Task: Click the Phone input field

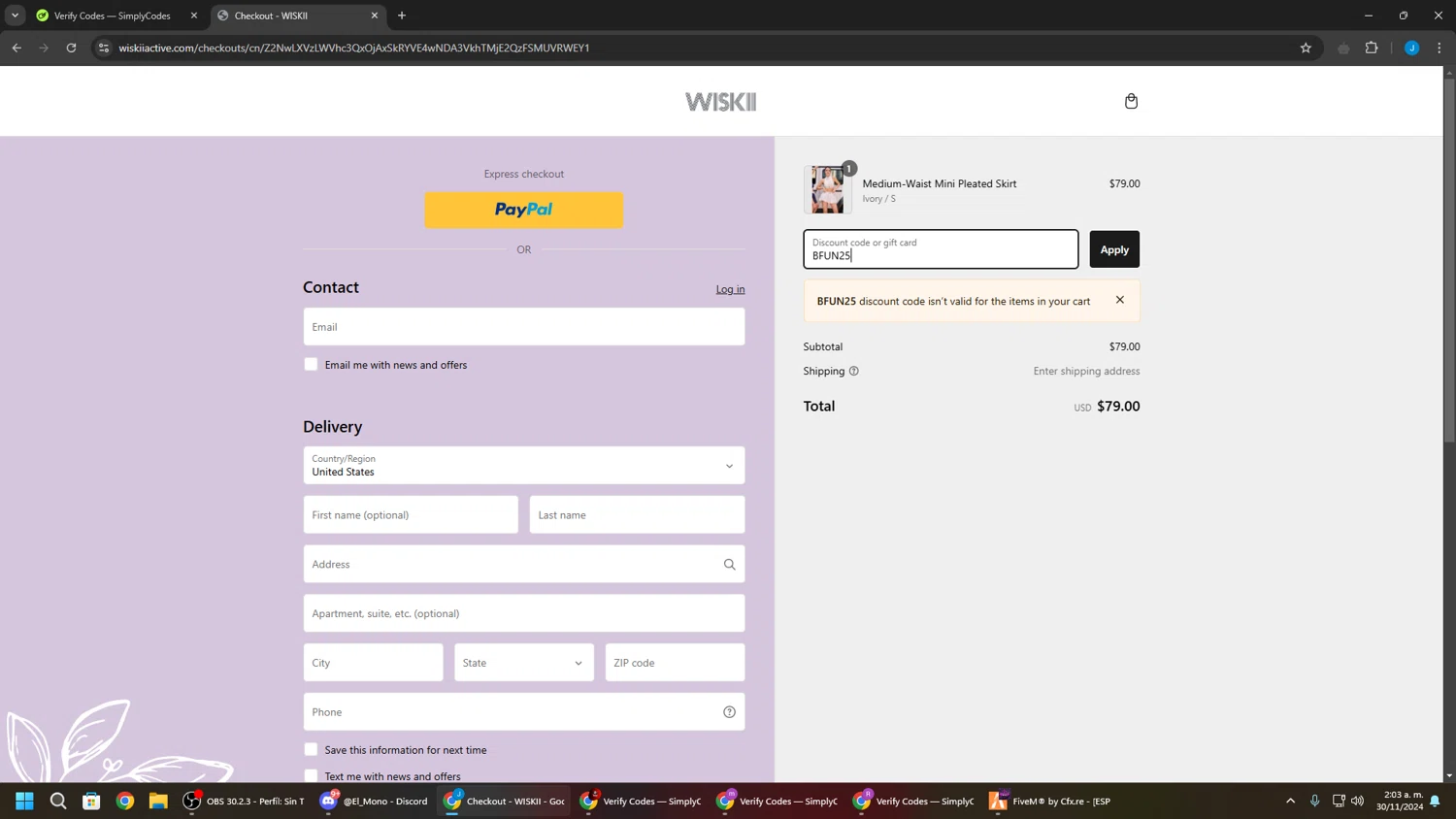Action: coord(524,711)
